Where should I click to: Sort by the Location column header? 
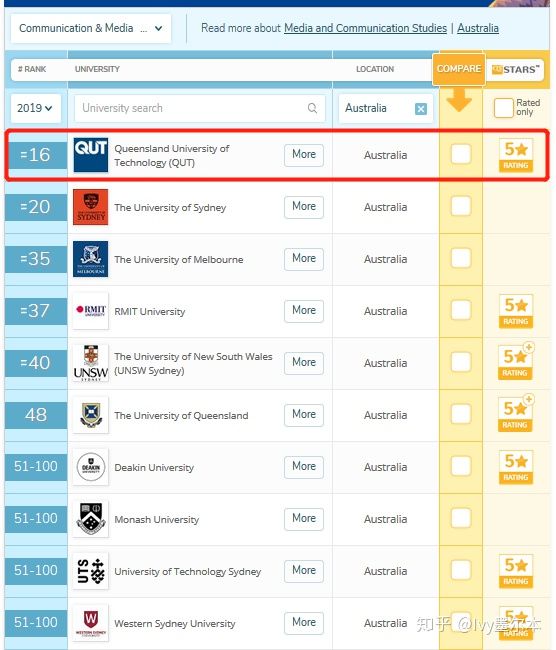(x=375, y=69)
